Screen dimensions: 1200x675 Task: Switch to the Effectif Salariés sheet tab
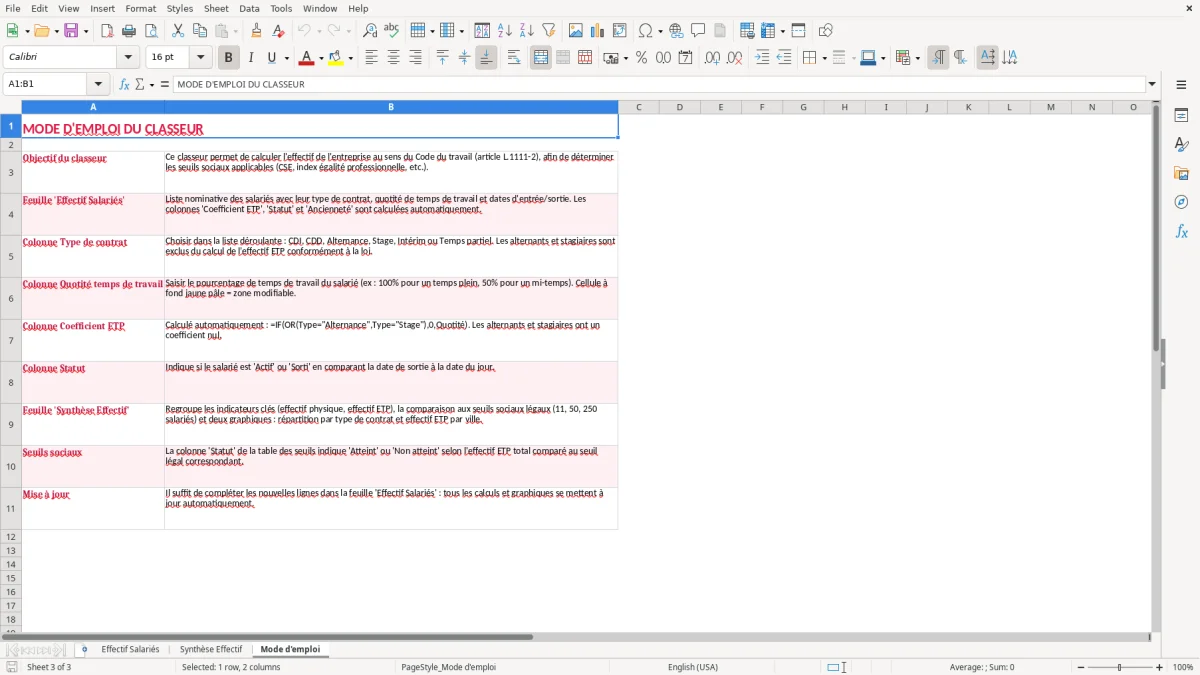click(130, 649)
